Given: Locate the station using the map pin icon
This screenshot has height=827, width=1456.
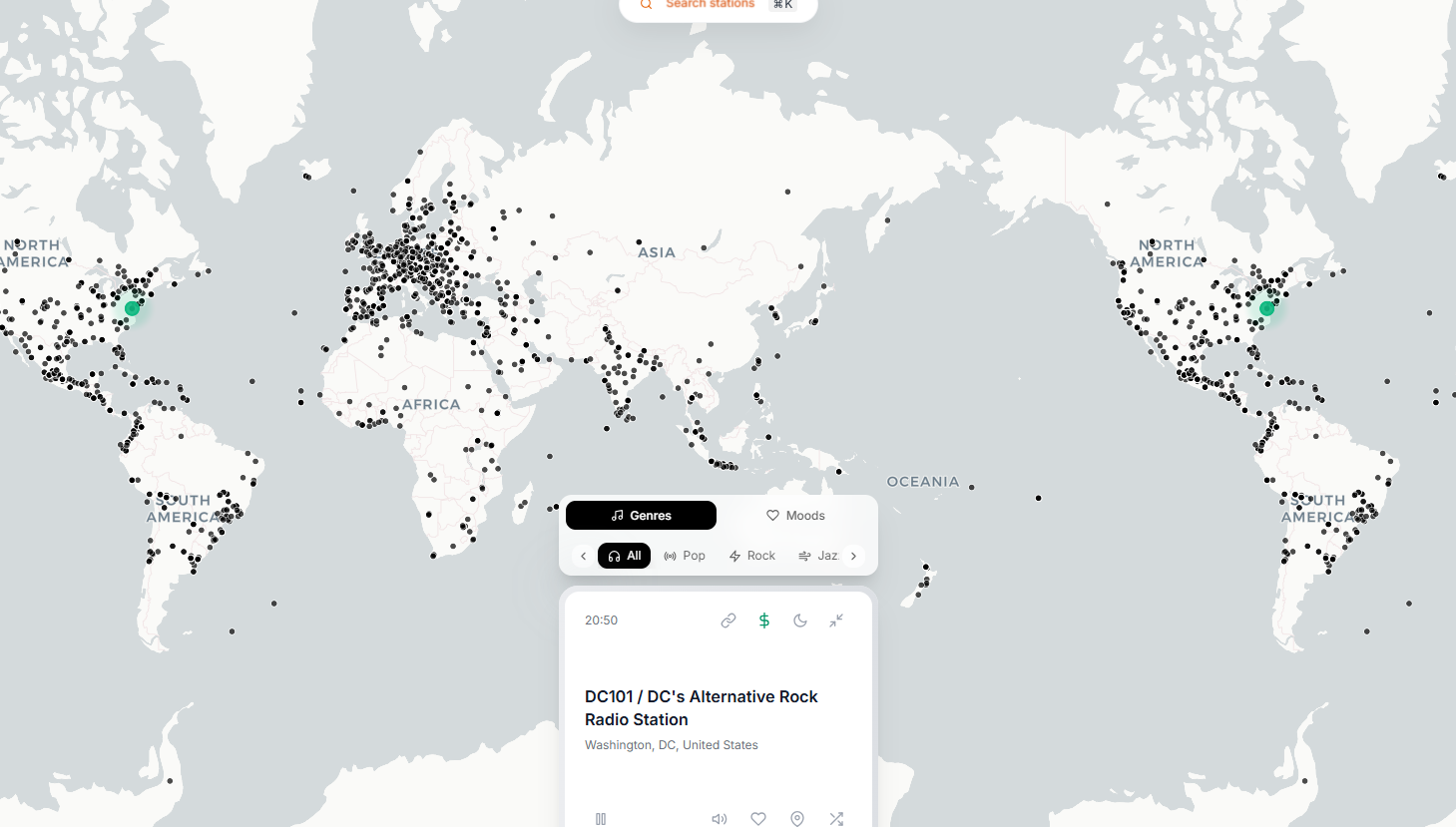Looking at the screenshot, I should coord(797,818).
